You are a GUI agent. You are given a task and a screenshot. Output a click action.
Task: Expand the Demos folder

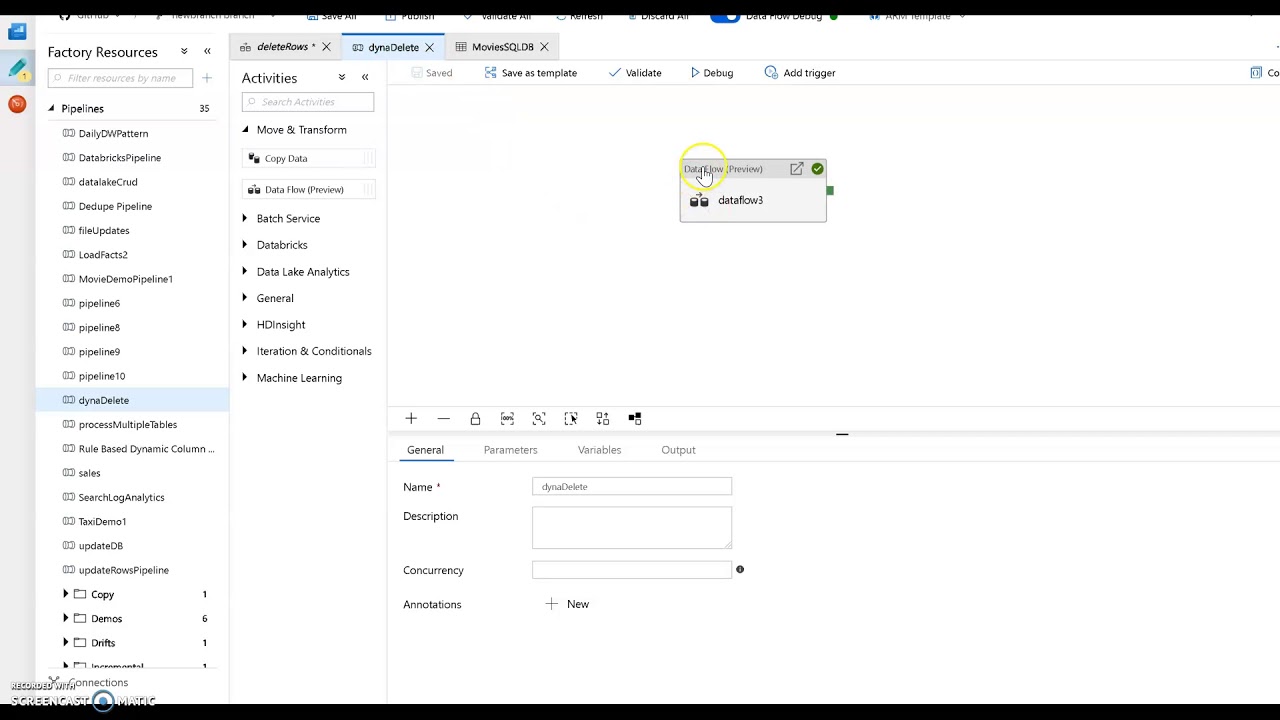point(66,618)
